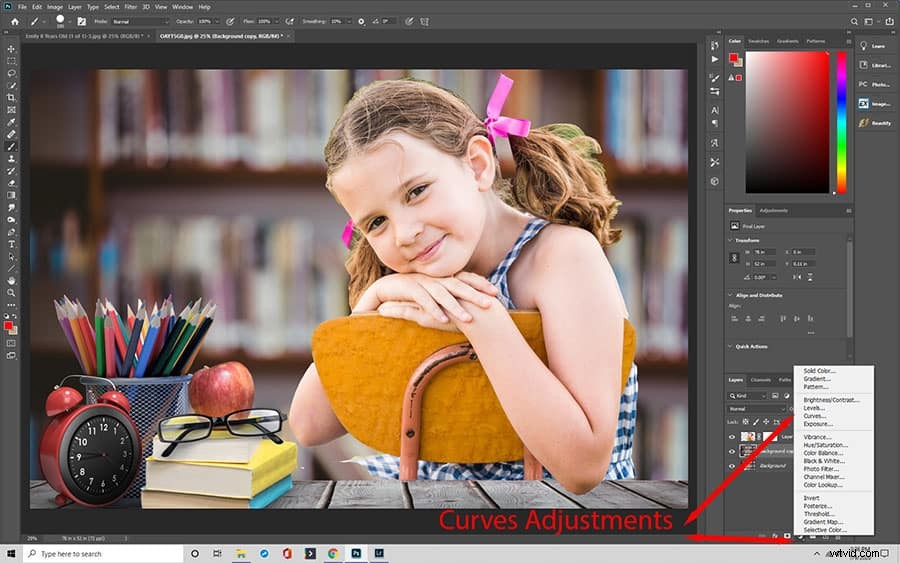Select the Eraser tool
The height and width of the screenshot is (563, 900).
11,183
